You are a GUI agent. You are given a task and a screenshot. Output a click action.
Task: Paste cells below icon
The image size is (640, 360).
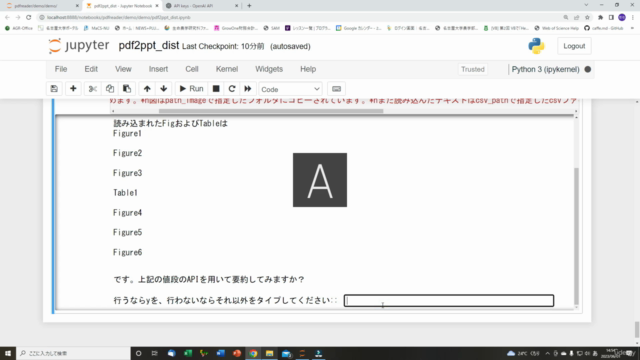coord(127,89)
